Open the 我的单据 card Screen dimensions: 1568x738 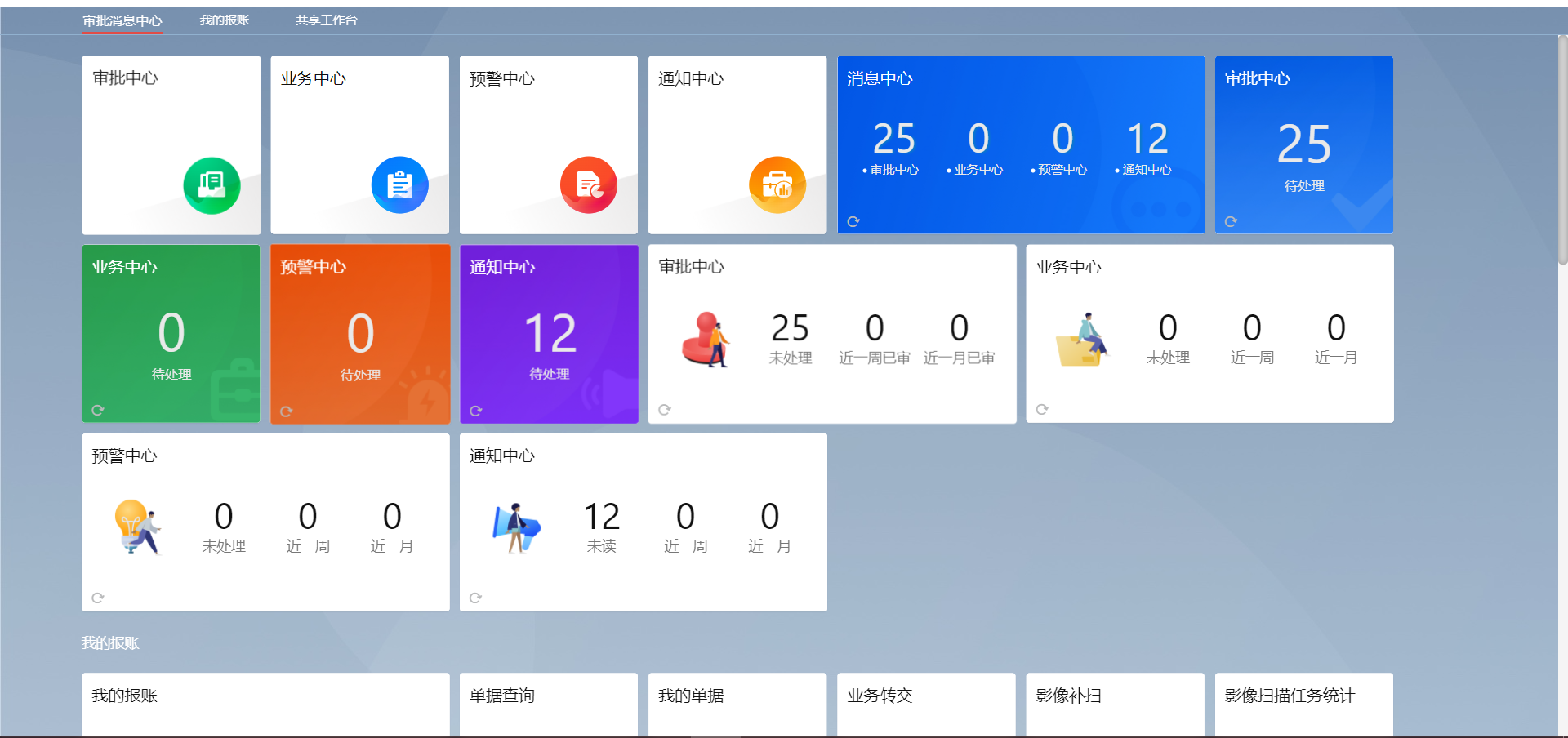(x=737, y=705)
